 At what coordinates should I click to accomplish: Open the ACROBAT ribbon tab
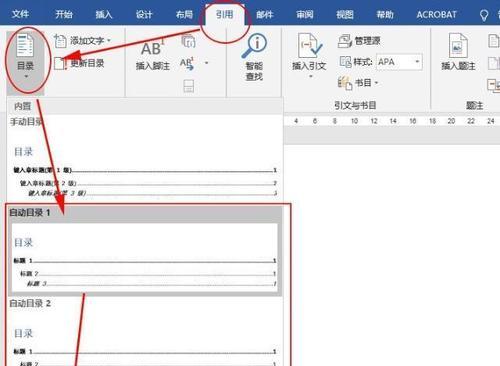[x=436, y=14]
